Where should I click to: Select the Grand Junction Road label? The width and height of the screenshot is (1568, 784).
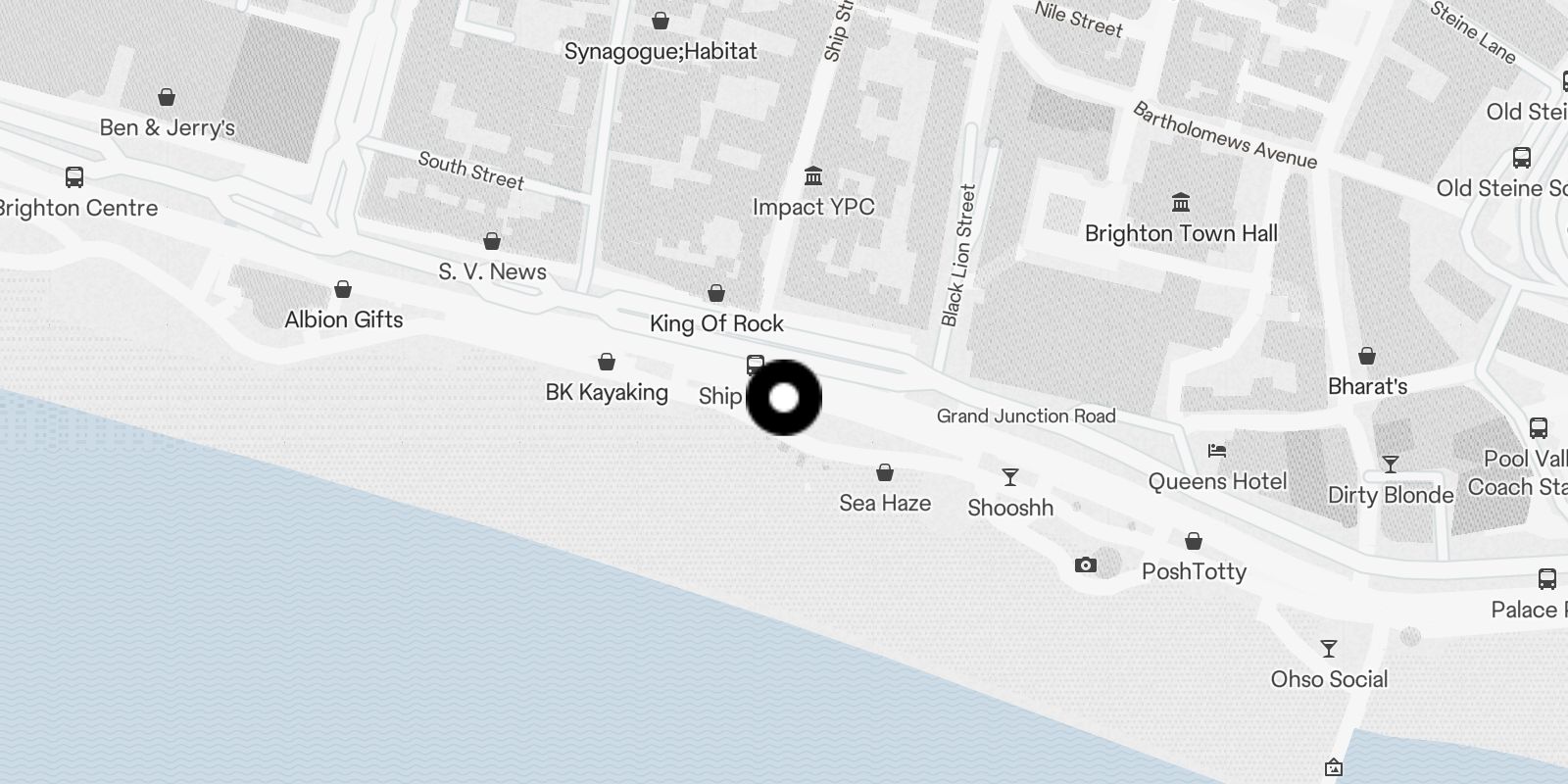click(x=1026, y=416)
